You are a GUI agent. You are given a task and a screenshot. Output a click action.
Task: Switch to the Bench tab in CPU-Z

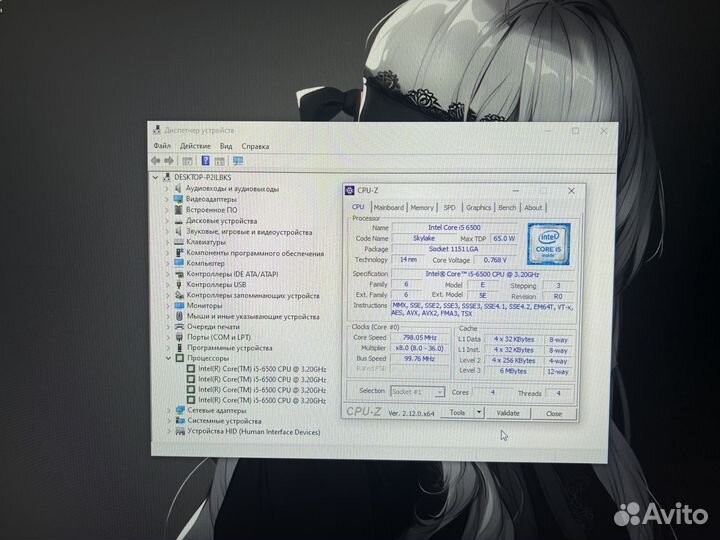coord(507,208)
